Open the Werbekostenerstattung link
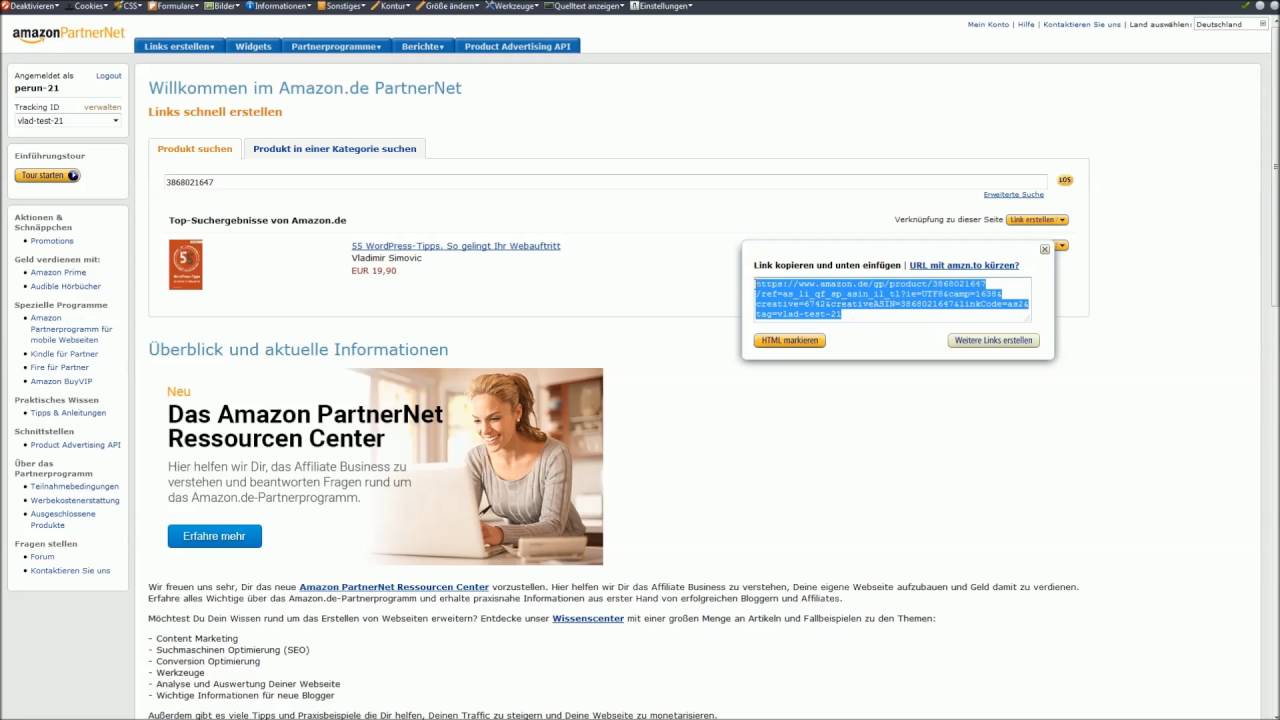1280x720 pixels. 75,501
